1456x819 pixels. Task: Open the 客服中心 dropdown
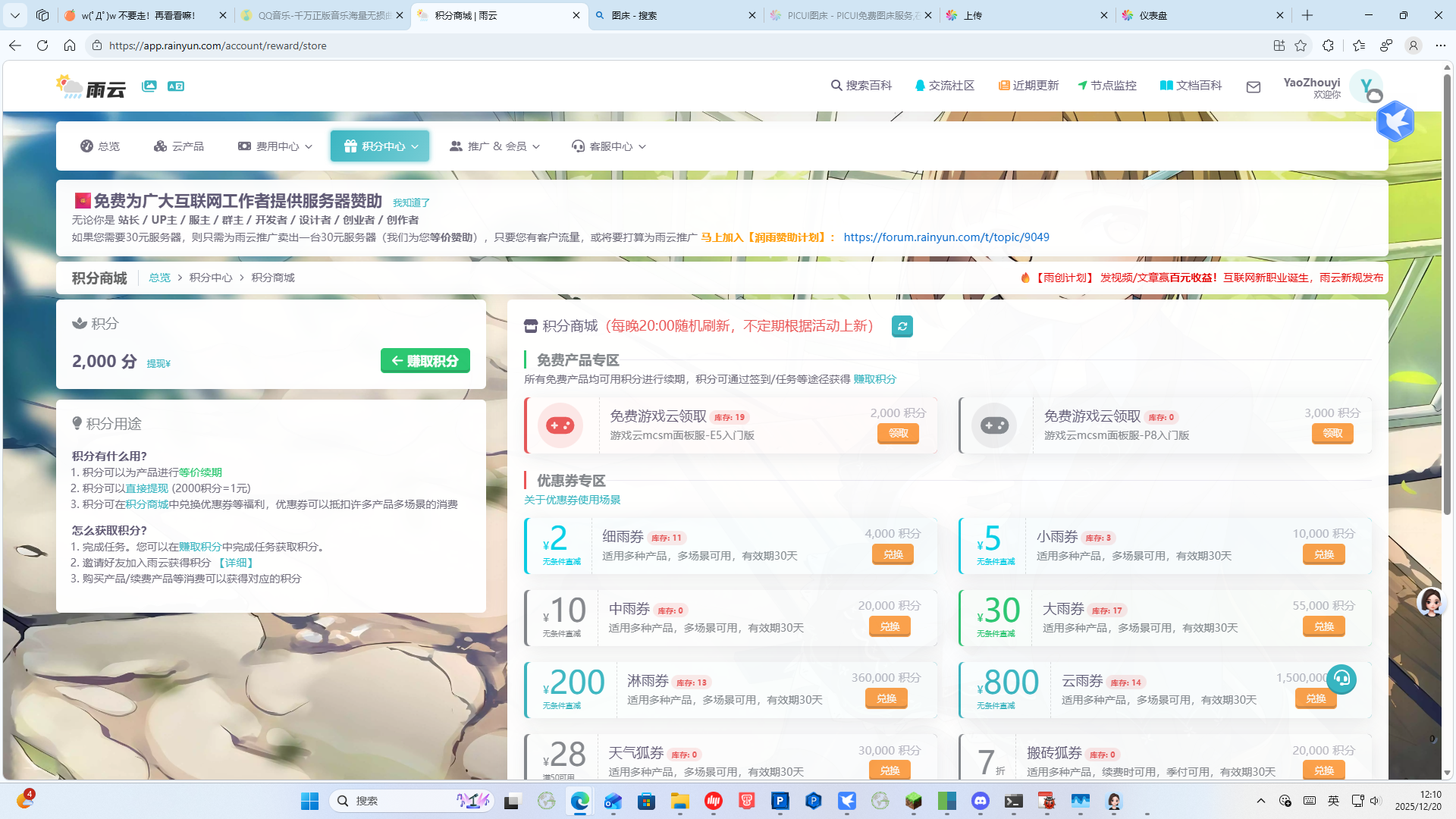(x=608, y=146)
